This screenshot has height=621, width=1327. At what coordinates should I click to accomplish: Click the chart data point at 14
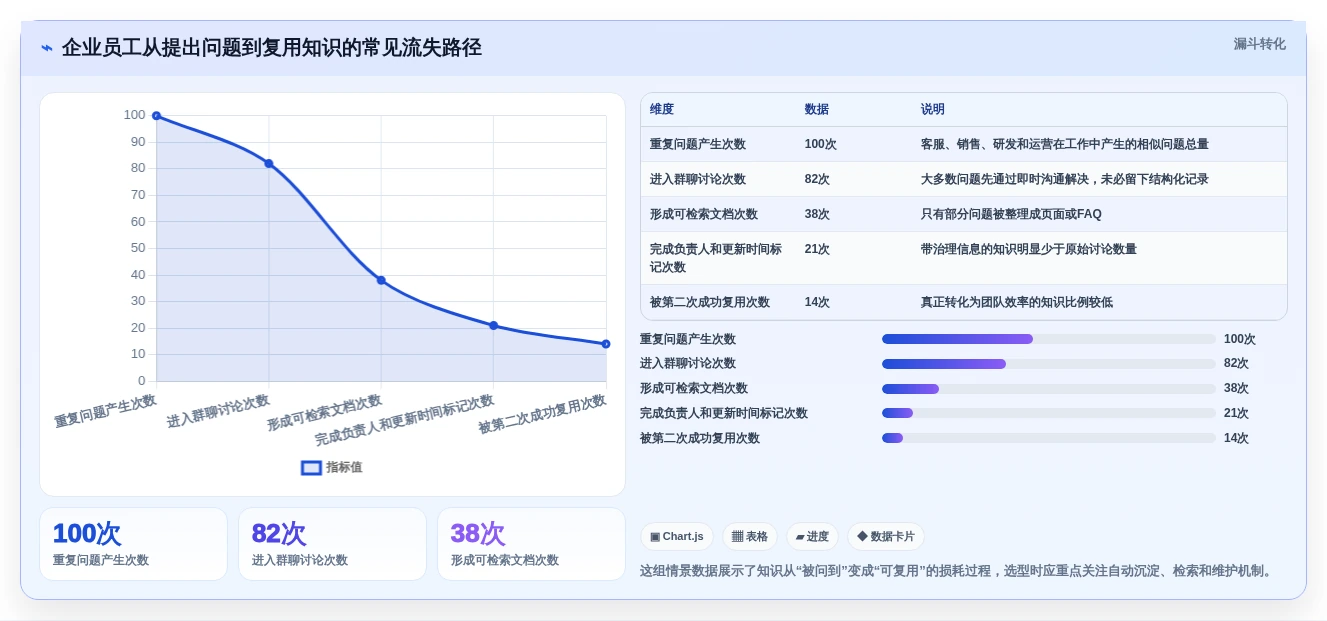click(x=606, y=344)
